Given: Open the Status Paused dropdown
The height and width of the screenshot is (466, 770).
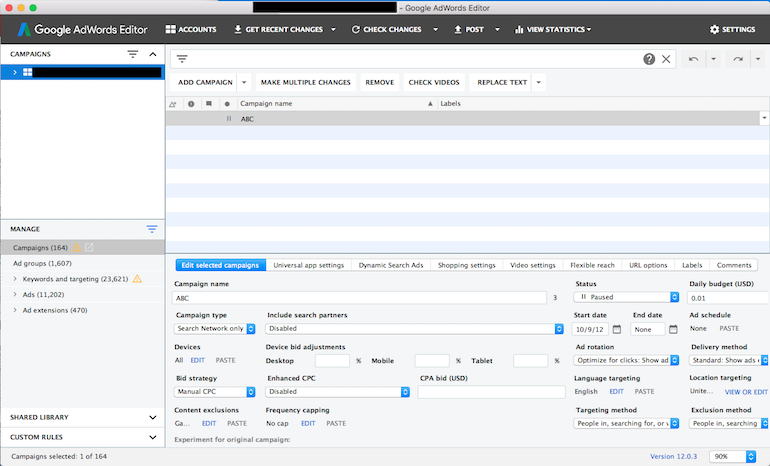Looking at the screenshot, I should [x=626, y=297].
